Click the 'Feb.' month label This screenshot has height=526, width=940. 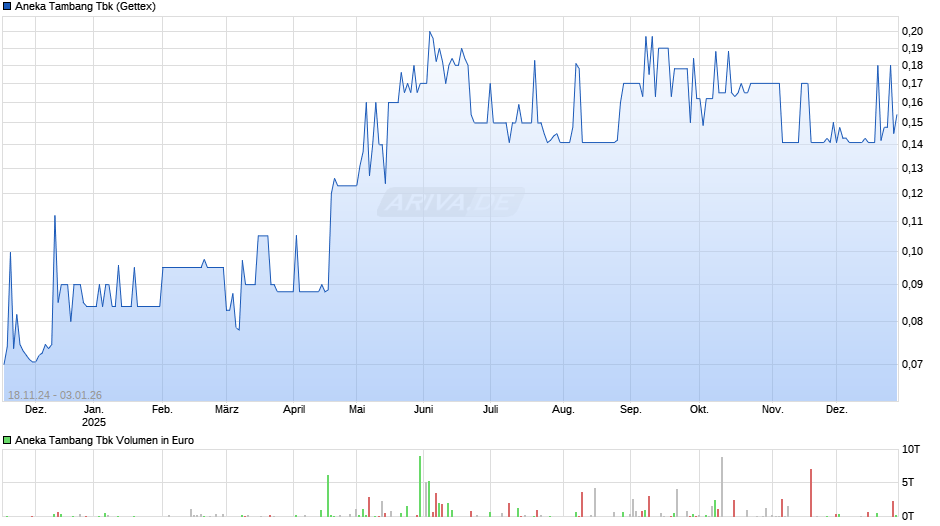coord(162,410)
